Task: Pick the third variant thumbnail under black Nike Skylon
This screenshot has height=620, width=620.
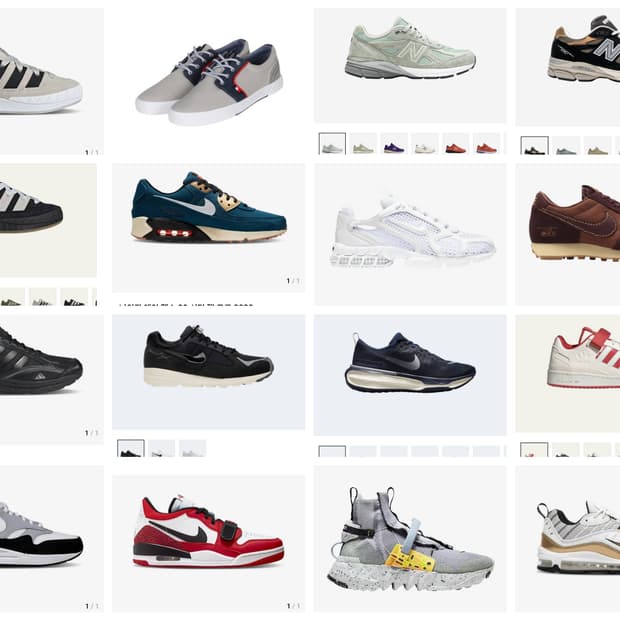Action: (193, 448)
